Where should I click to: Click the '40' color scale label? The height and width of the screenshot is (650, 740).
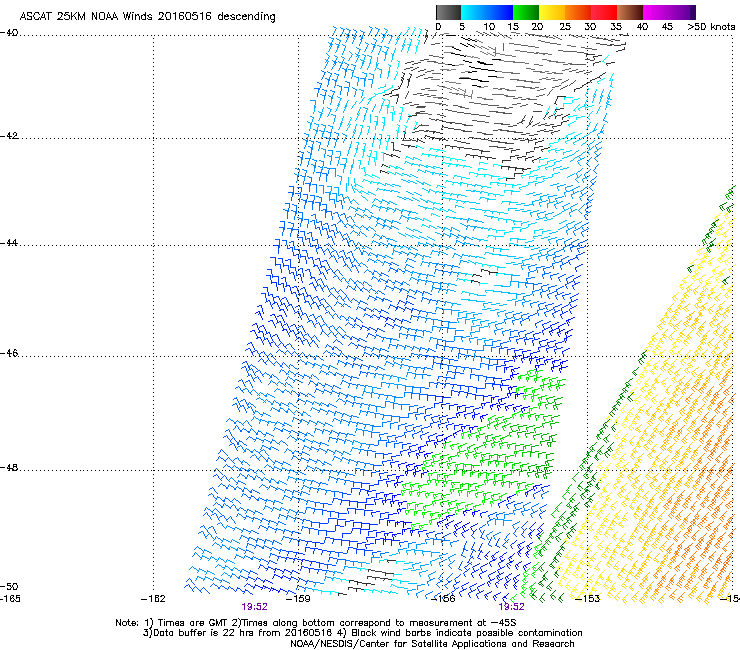coord(642,26)
